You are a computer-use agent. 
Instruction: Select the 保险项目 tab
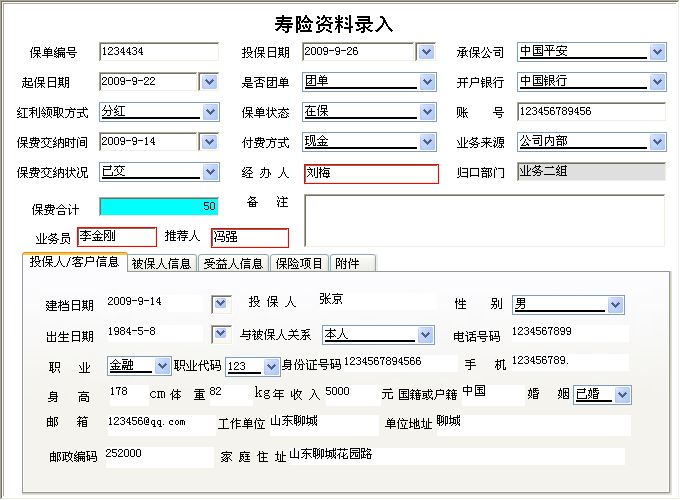(300, 264)
